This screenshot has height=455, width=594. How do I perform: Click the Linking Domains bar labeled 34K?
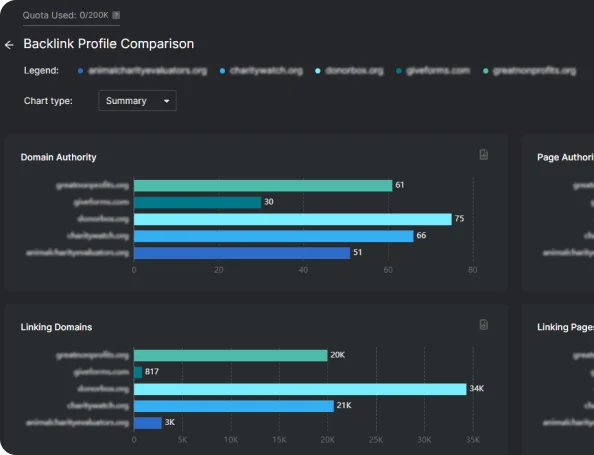300,389
